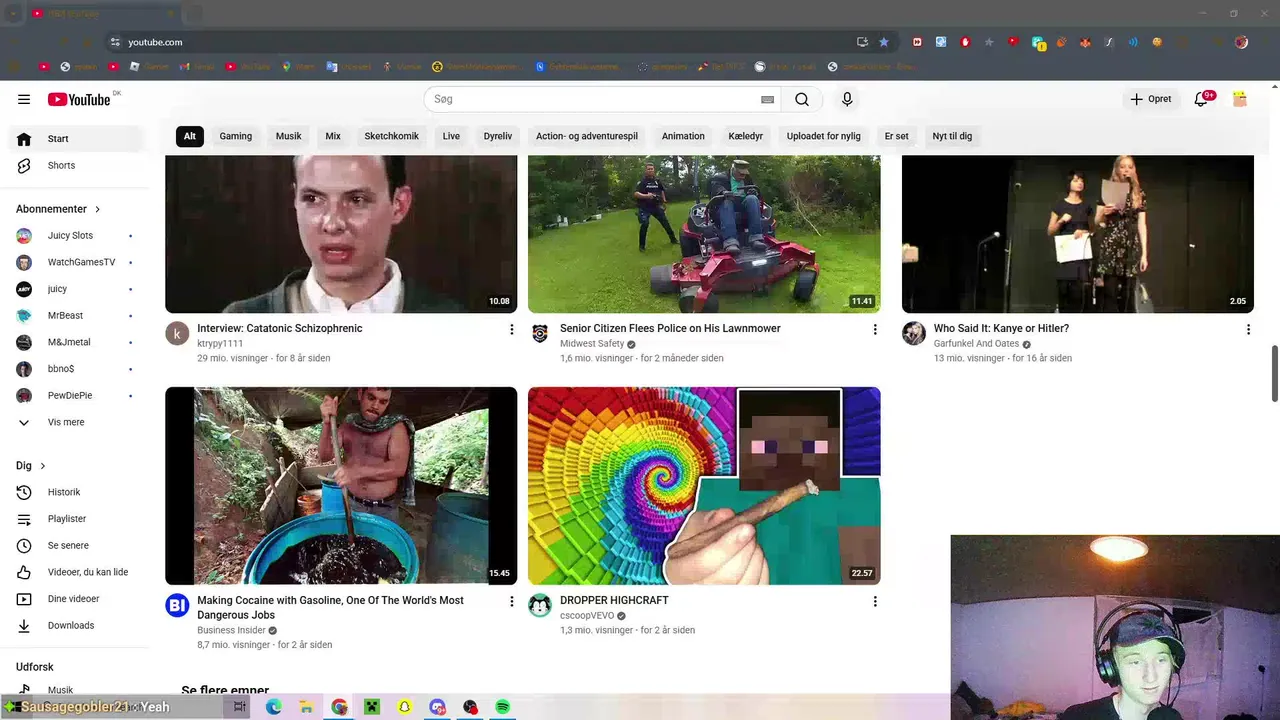Play the DROPPER HIGHCRAFT thumbnail
This screenshot has width=1280, height=720.
click(704, 486)
